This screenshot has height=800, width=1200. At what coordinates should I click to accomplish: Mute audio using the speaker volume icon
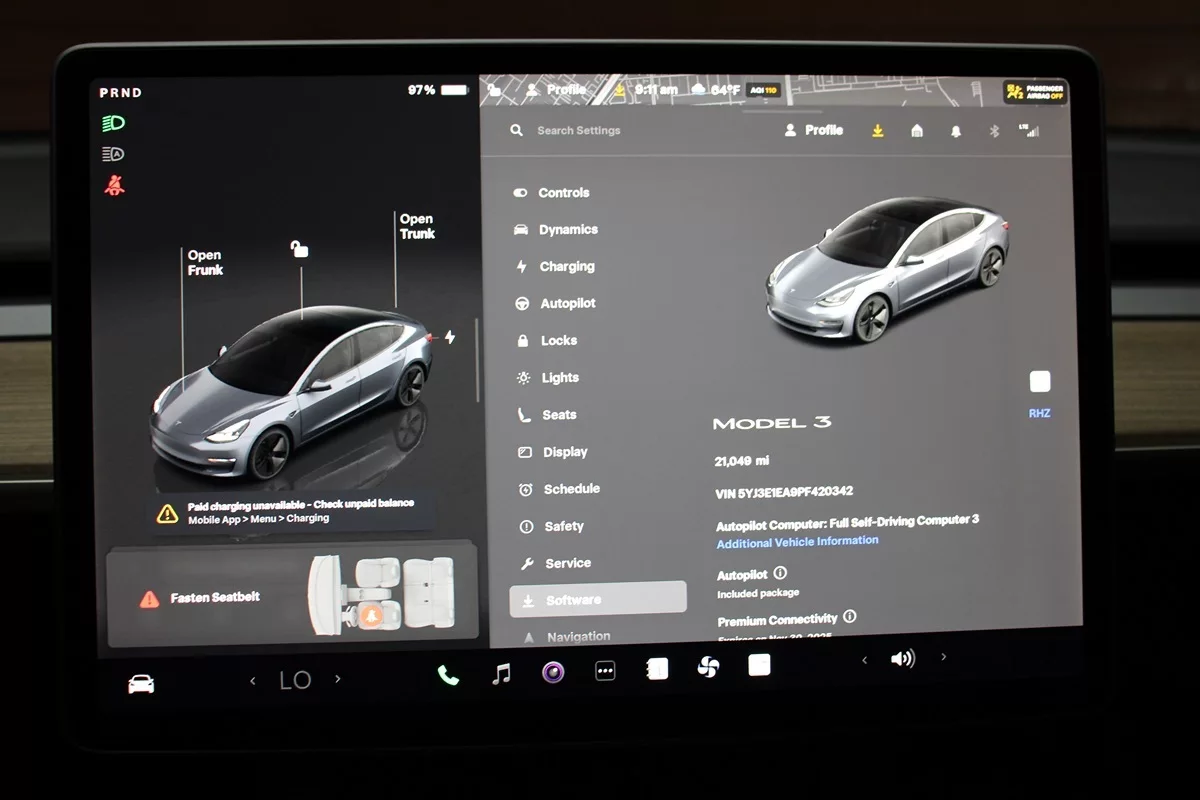[x=902, y=659]
